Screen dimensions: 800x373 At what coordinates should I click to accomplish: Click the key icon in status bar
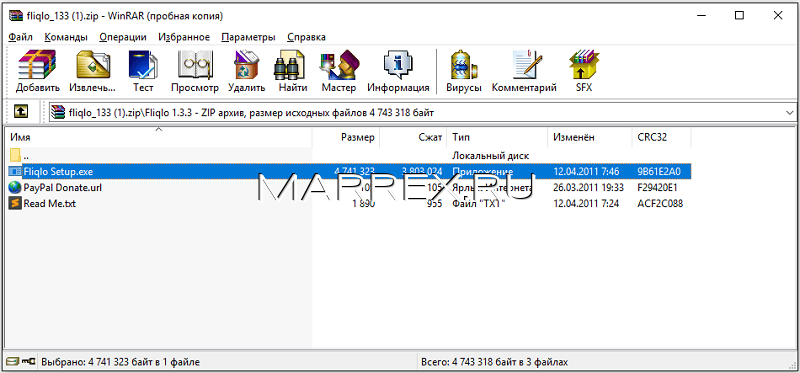[30, 362]
